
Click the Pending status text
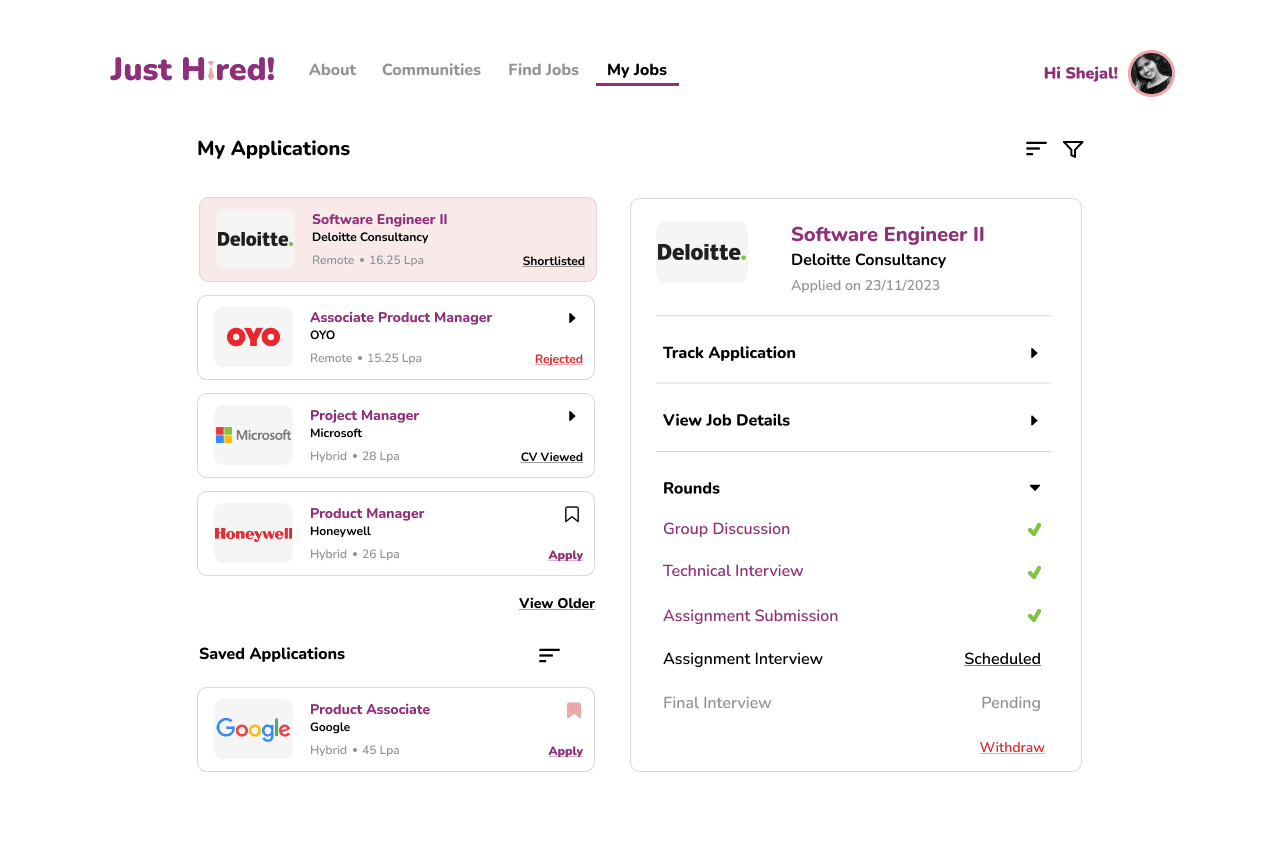pos(1011,703)
